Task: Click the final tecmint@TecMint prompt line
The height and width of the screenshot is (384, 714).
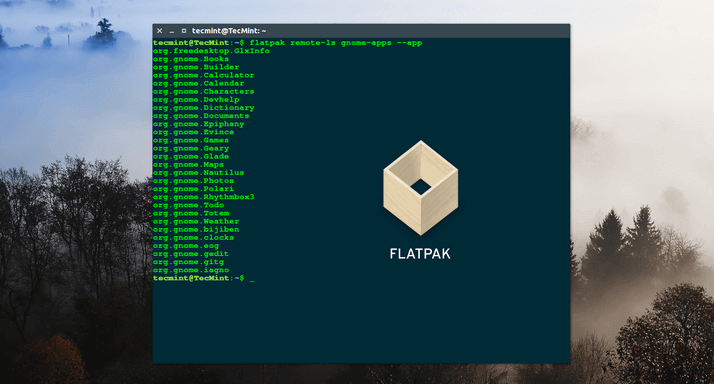Action: tap(204, 278)
